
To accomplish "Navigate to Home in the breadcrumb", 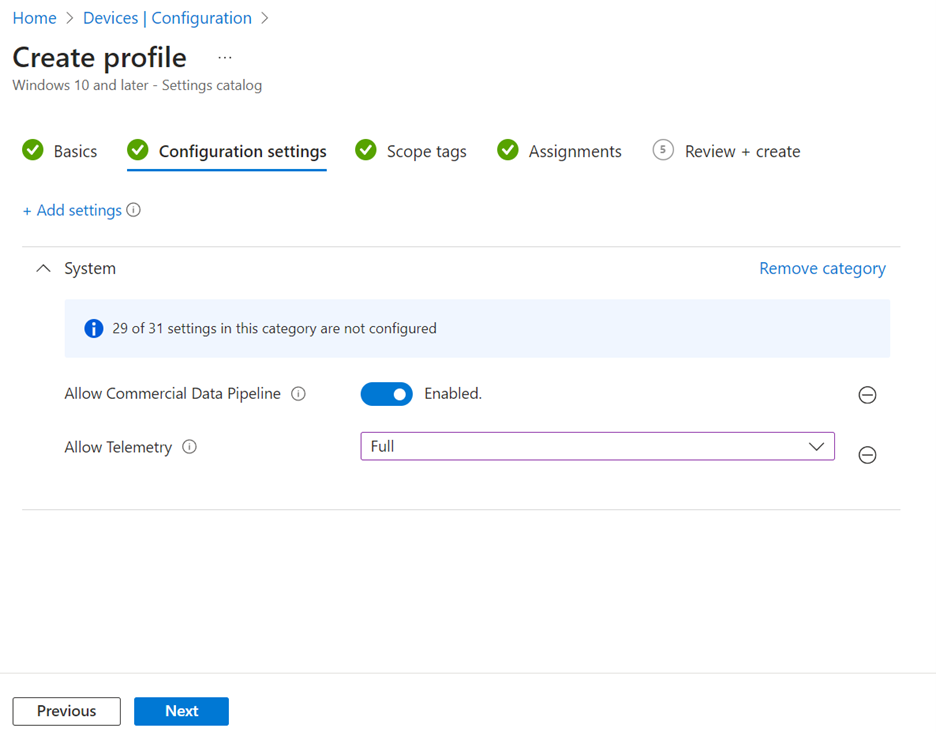I will (34, 18).
